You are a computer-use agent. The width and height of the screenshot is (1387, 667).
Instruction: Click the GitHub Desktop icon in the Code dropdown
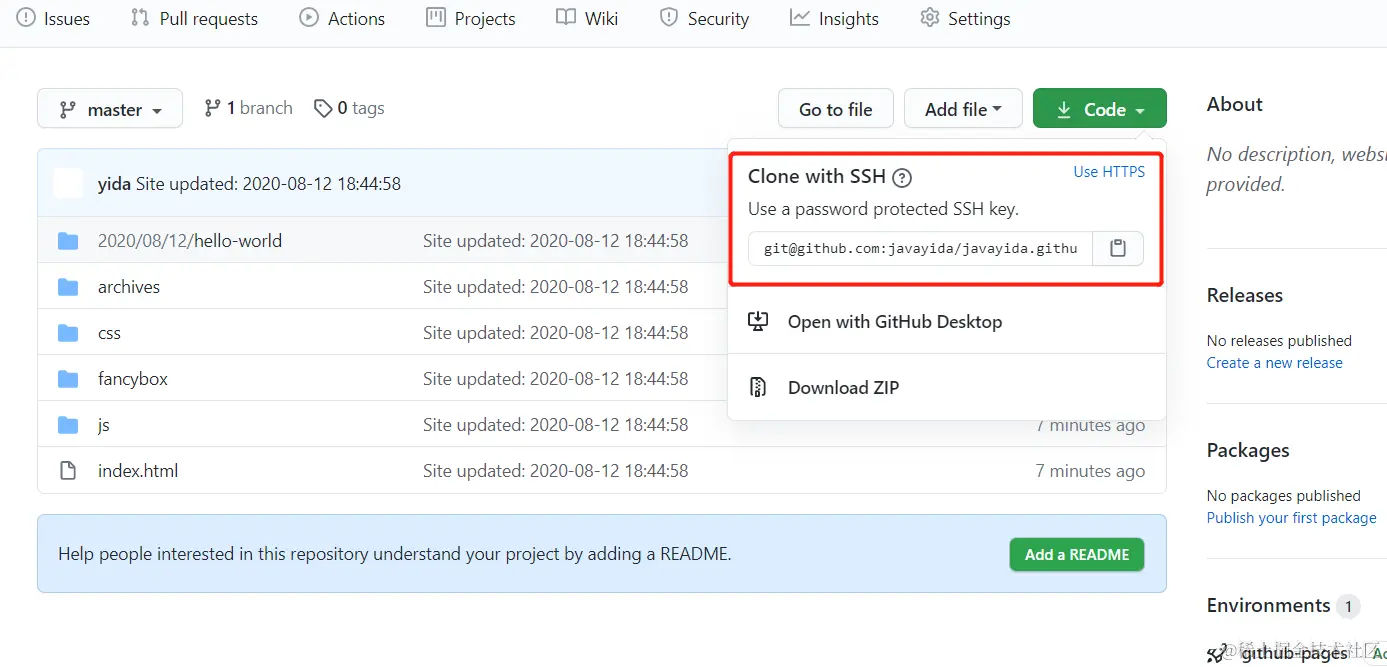(758, 321)
